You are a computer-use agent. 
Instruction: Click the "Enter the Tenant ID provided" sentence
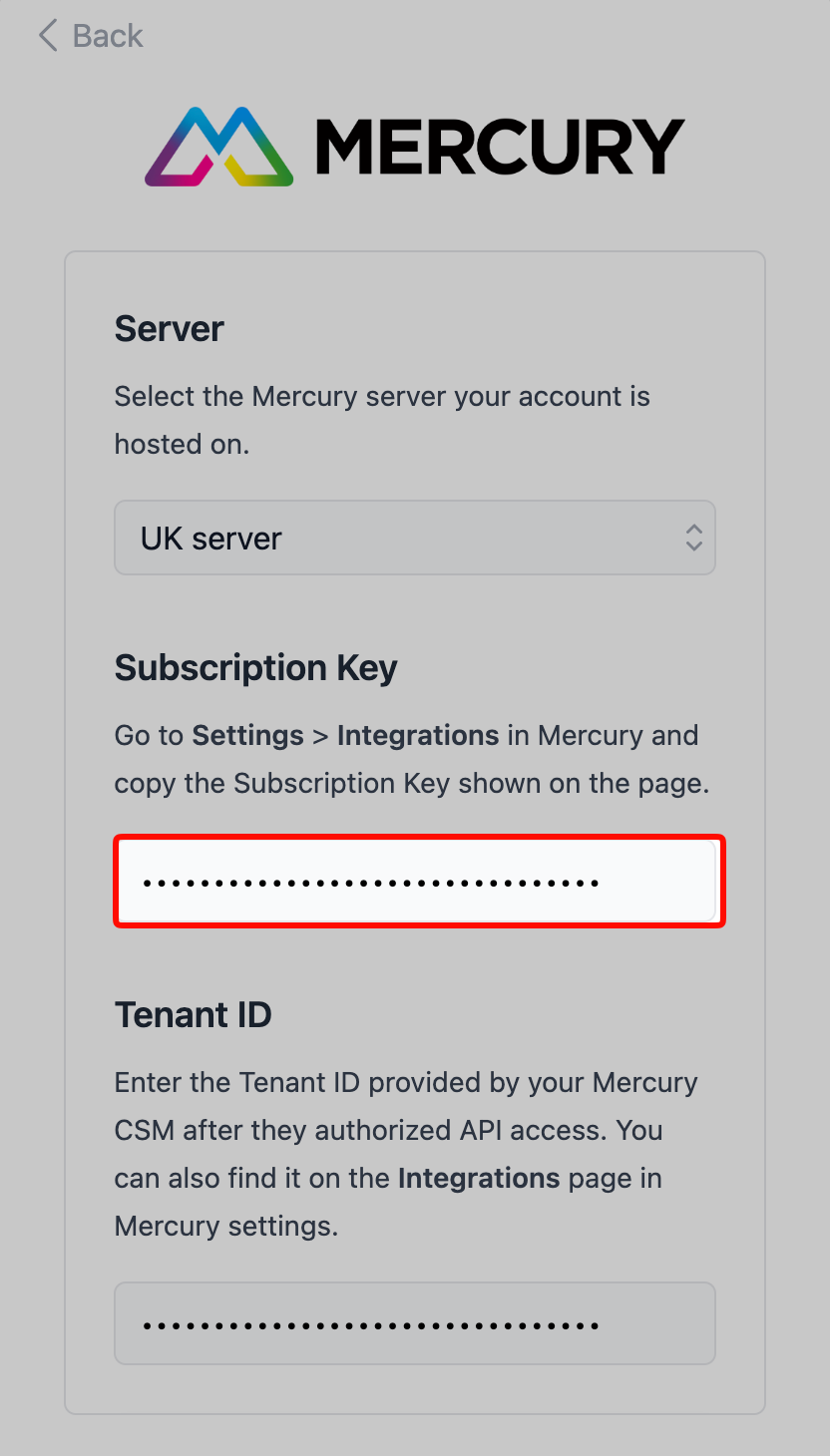click(405, 1083)
